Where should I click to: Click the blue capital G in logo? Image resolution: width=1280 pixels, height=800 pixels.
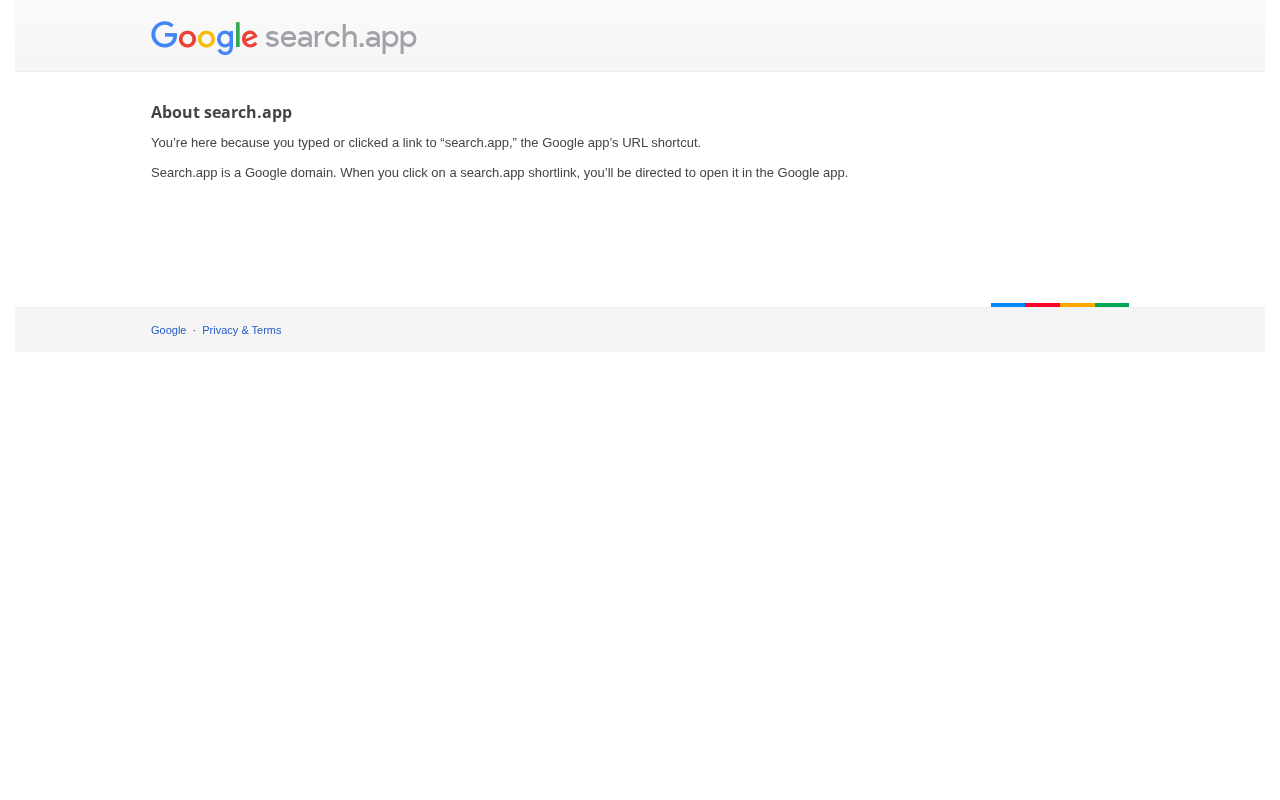coord(164,37)
